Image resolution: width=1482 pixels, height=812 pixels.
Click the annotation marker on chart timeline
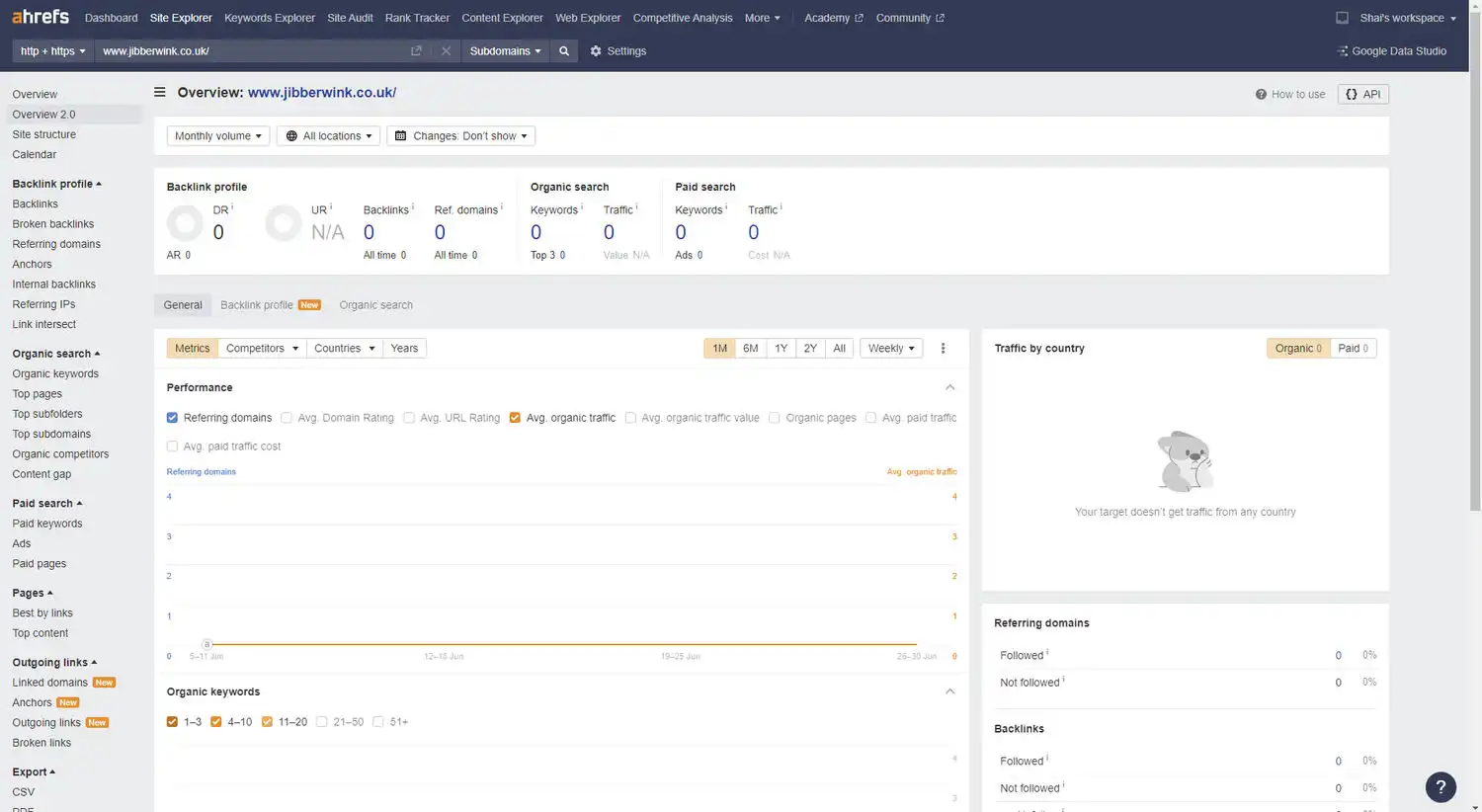(x=207, y=644)
